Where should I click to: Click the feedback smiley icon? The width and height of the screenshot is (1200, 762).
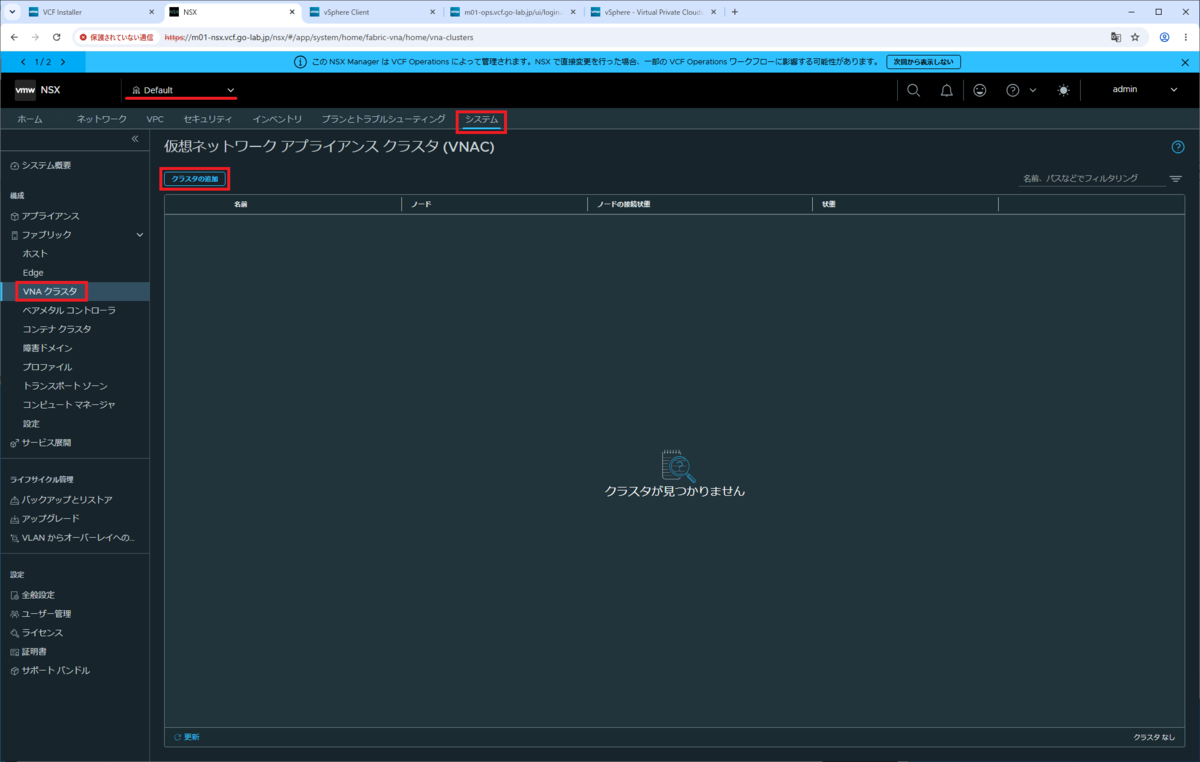[980, 90]
